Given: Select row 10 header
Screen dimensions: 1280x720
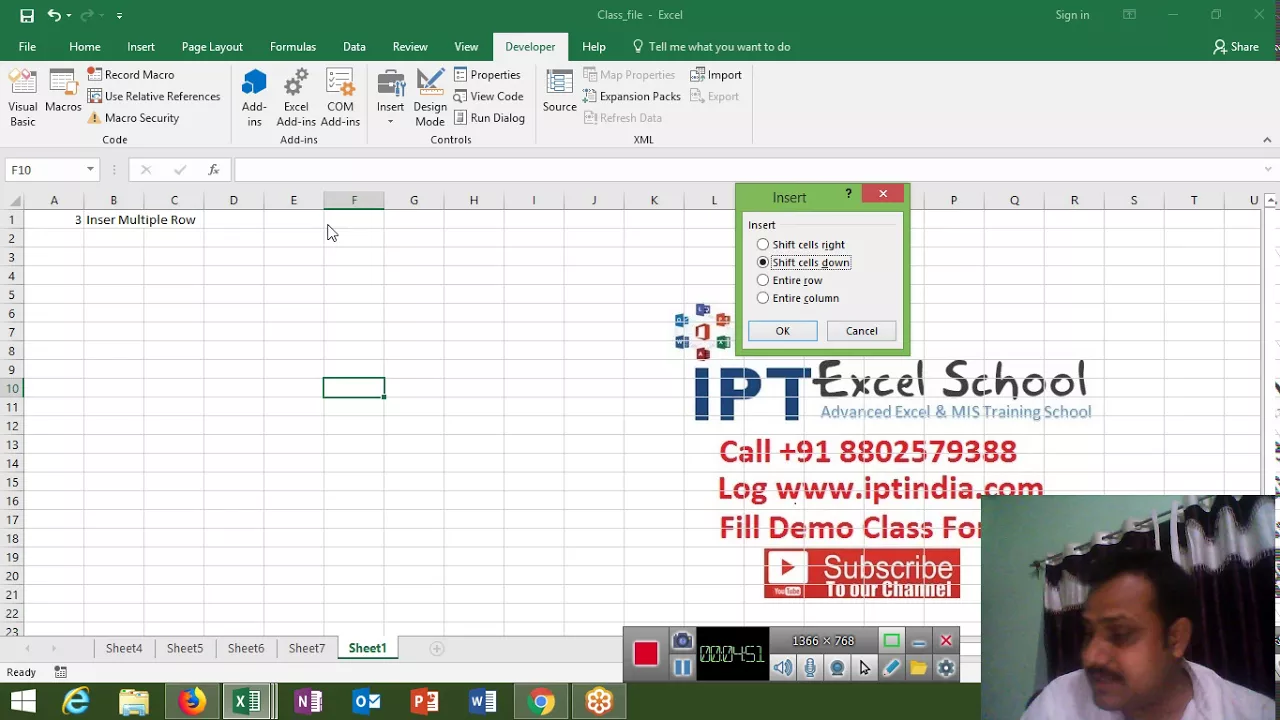Looking at the screenshot, I should point(13,389).
